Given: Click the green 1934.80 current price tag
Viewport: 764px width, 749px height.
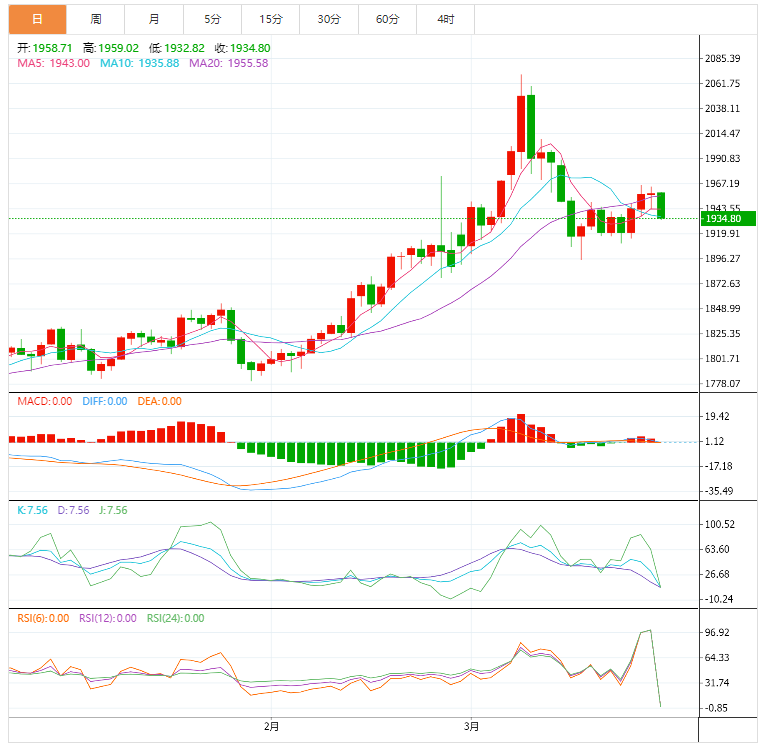Looking at the screenshot, I should point(728,218).
